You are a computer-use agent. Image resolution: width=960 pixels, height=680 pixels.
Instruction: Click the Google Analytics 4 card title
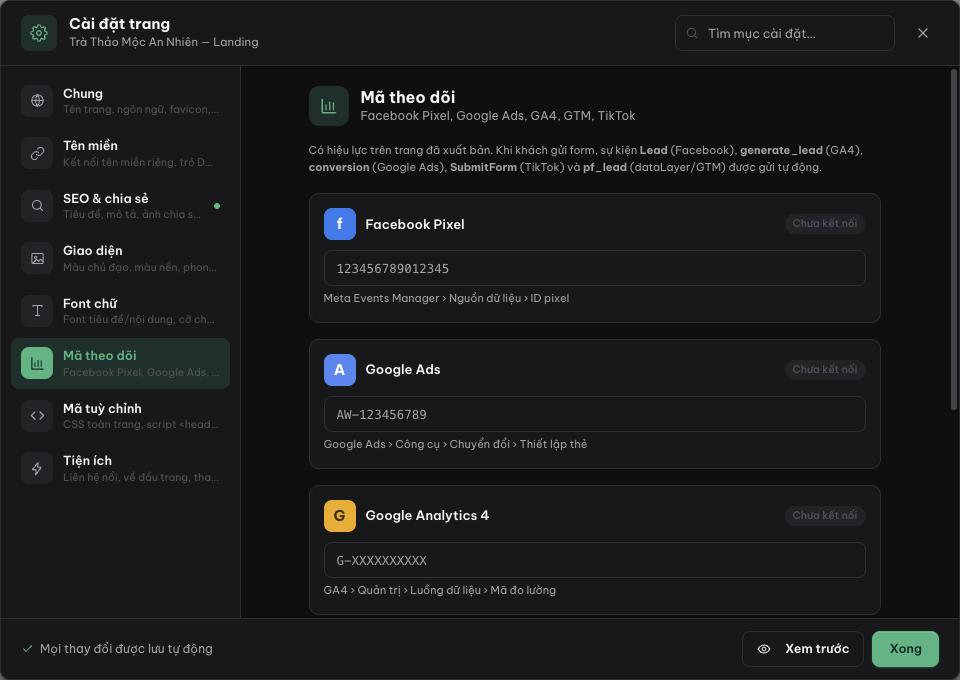point(427,515)
